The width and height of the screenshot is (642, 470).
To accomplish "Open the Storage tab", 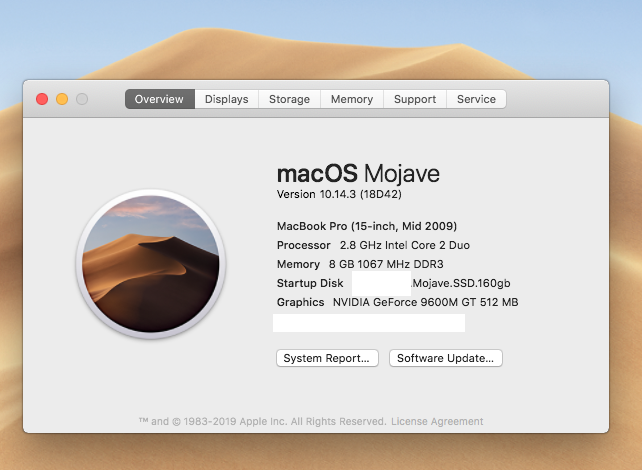I will 289,99.
